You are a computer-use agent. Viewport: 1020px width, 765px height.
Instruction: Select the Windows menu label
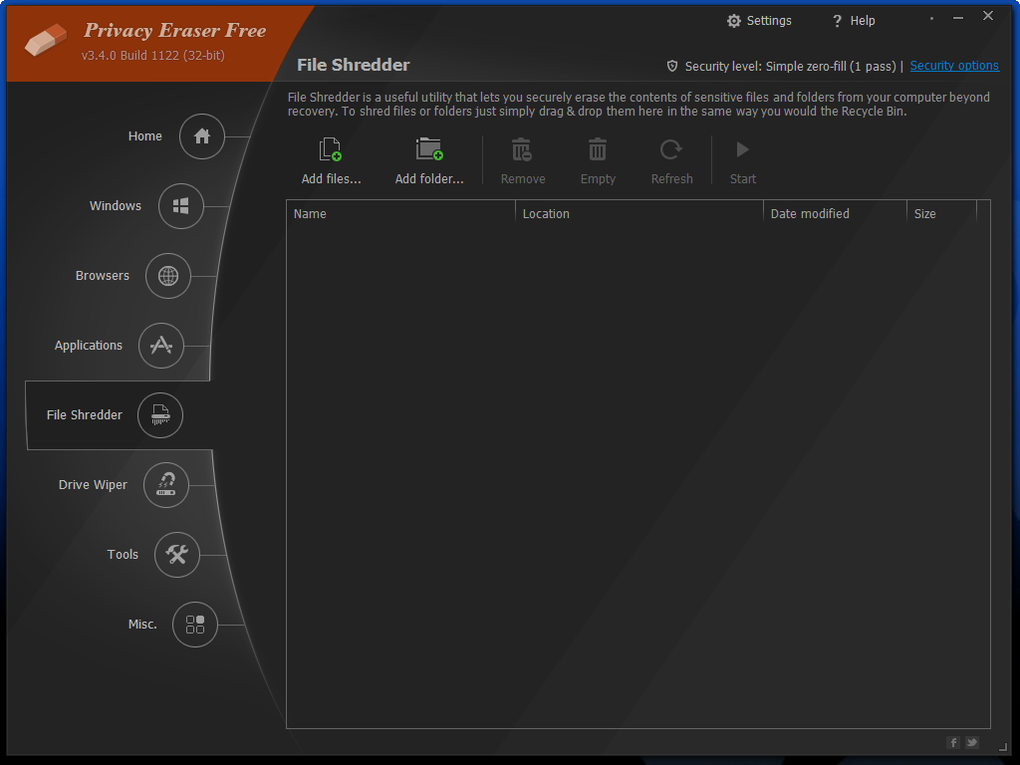coord(115,206)
